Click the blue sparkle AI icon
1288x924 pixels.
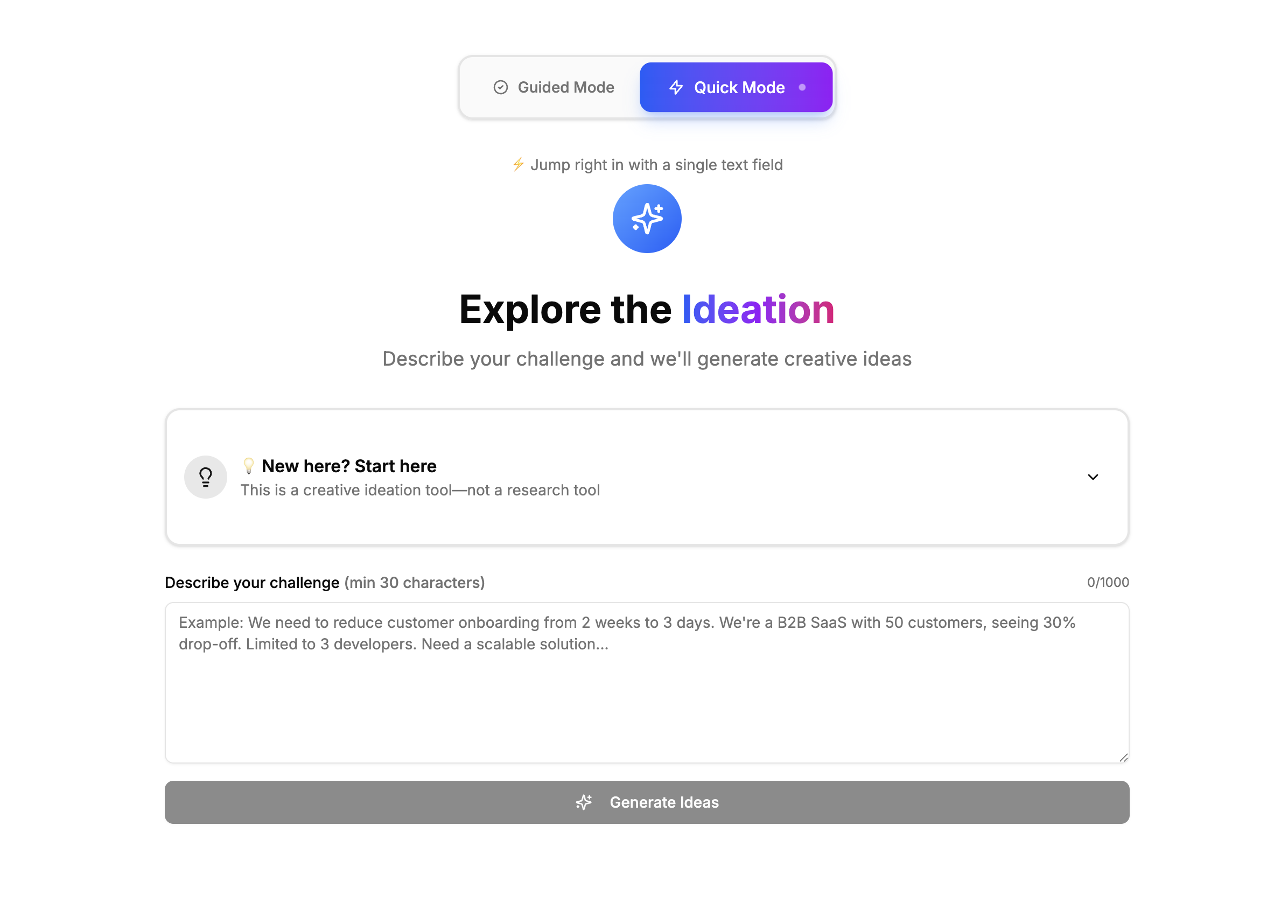pyautogui.click(x=647, y=219)
